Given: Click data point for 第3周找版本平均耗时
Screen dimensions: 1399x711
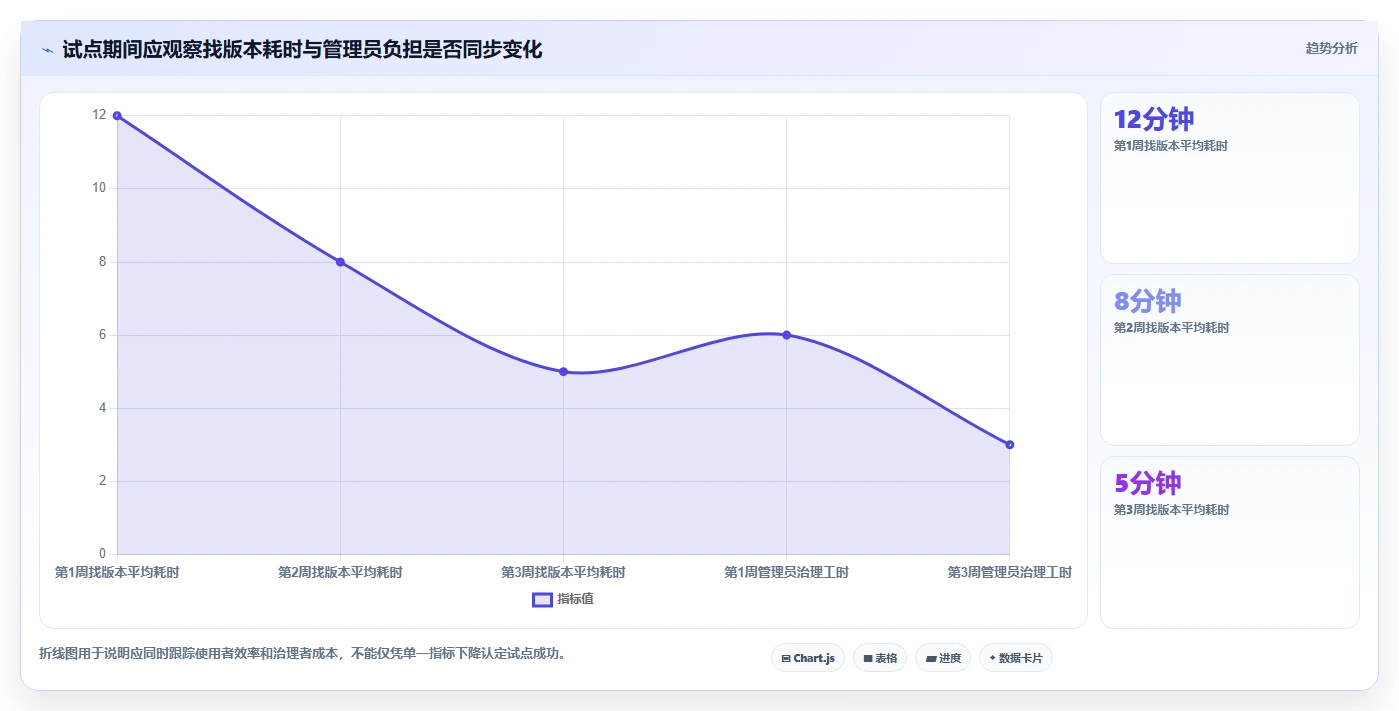Looking at the screenshot, I should 563,371.
